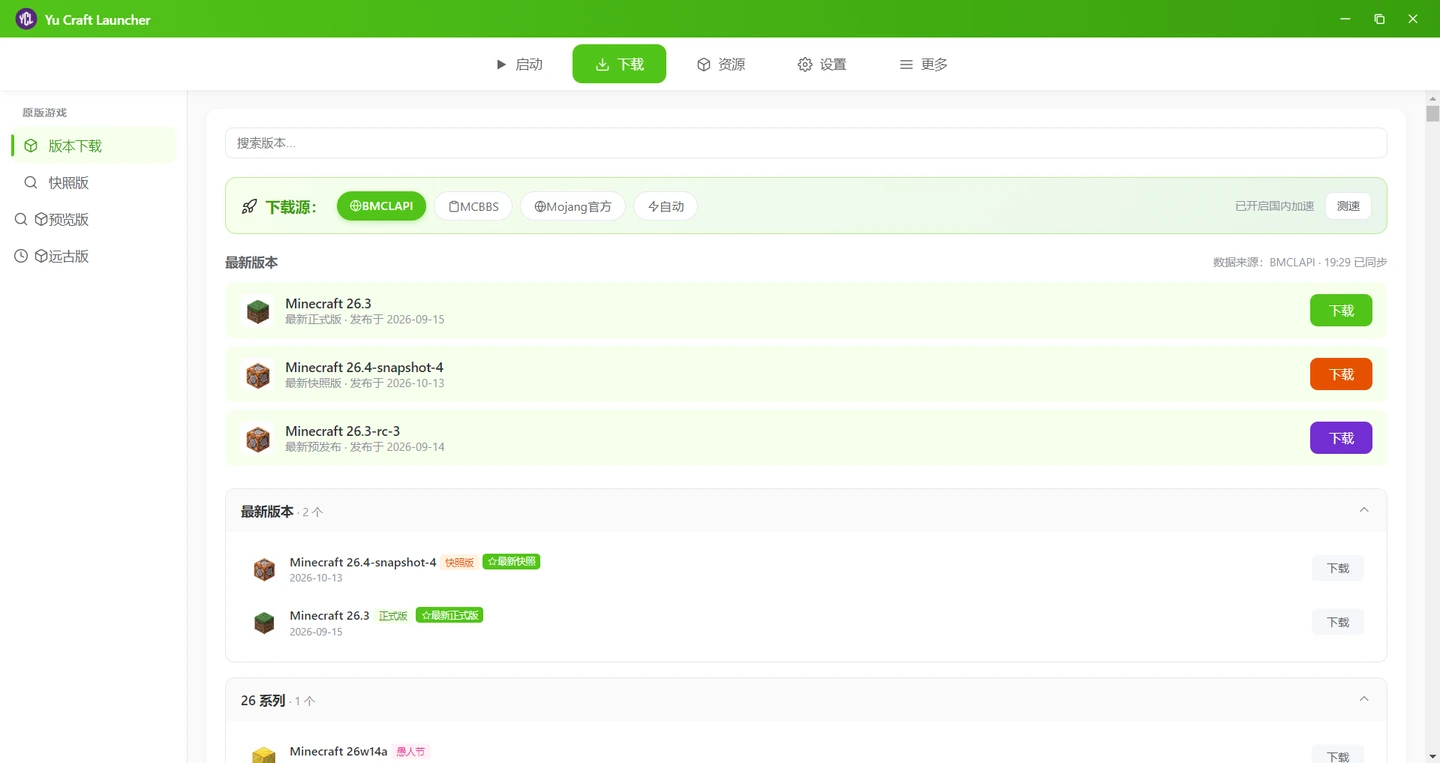1440x763 pixels.
Task: Click green 下载 button for Minecraft 26.3
Action: [x=1341, y=310]
